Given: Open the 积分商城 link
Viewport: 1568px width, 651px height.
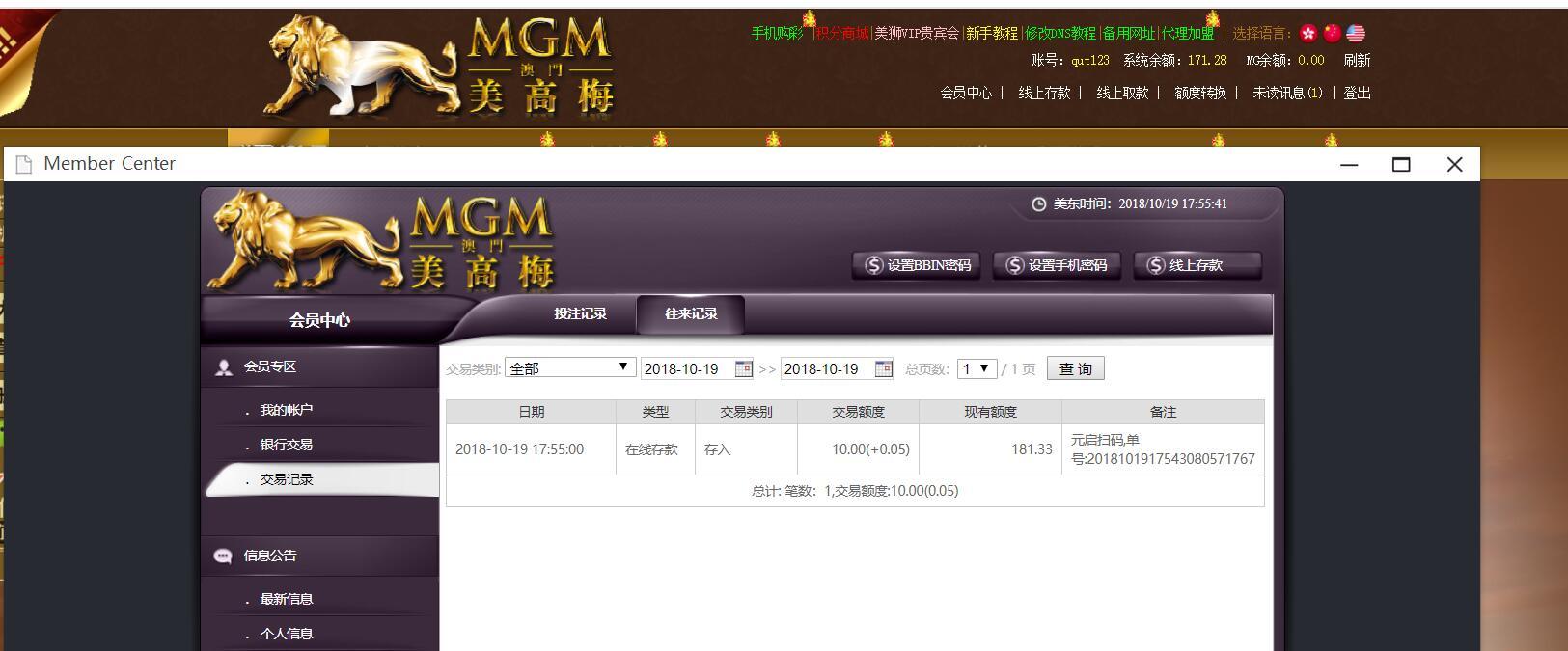Looking at the screenshot, I should point(841,33).
